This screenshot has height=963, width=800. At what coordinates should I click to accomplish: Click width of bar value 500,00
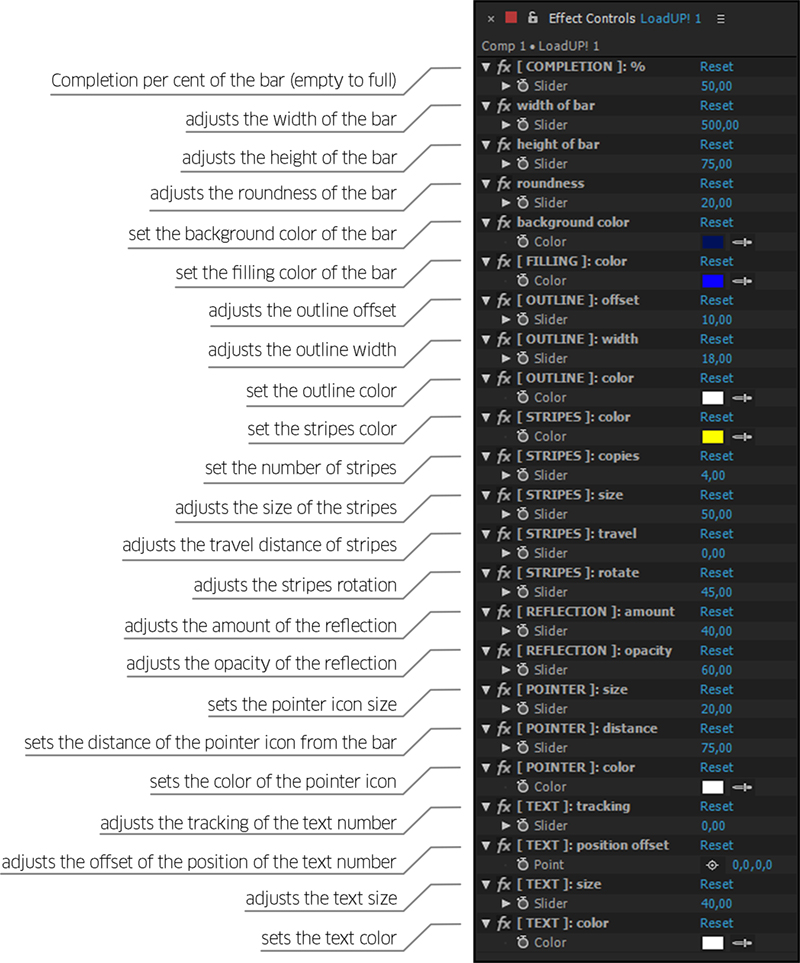[720, 125]
